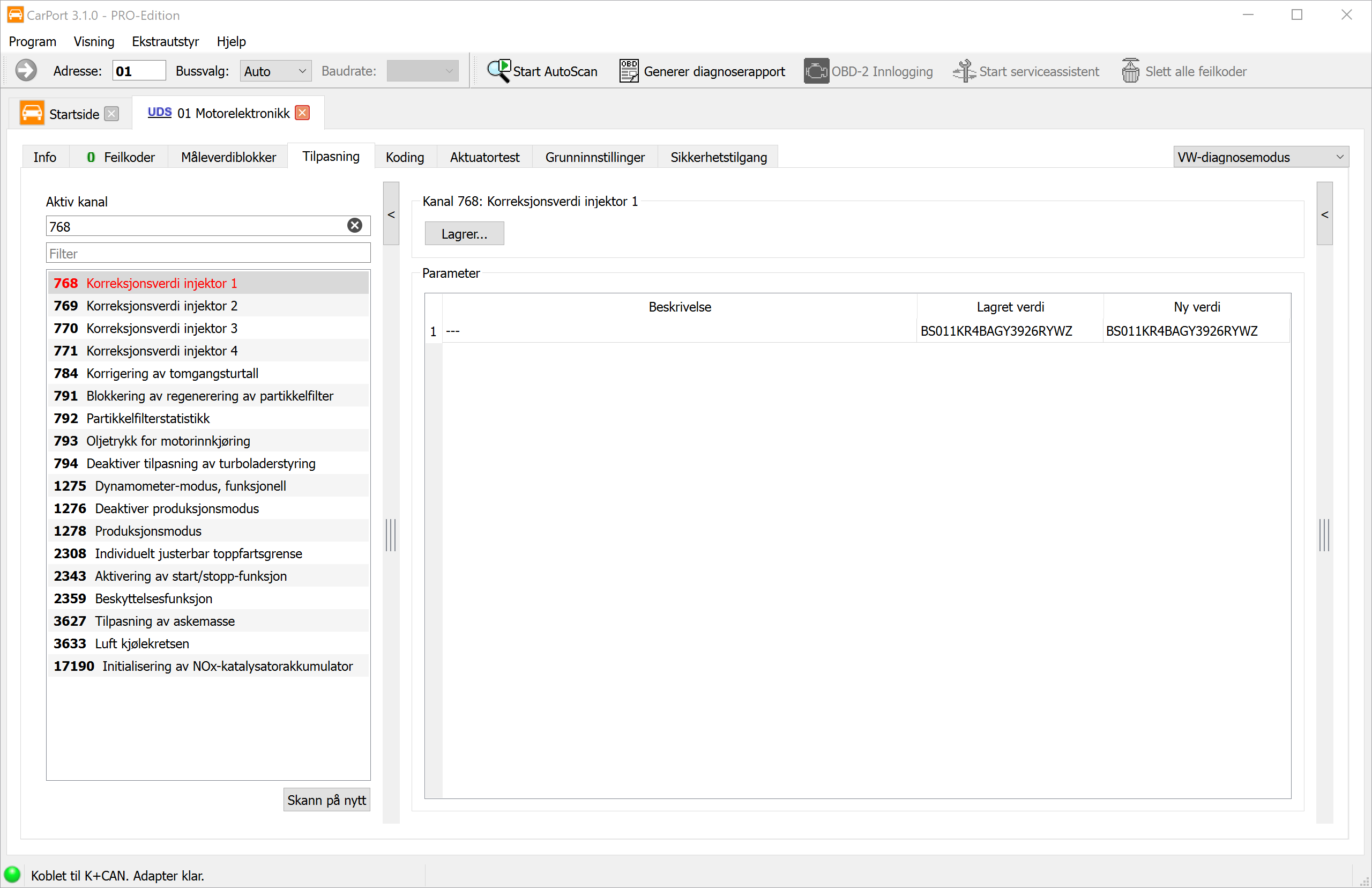Viewport: 1372px width, 888px height.
Task: Select channel 792 Partikkelfilterstatistikk
Action: (x=208, y=418)
